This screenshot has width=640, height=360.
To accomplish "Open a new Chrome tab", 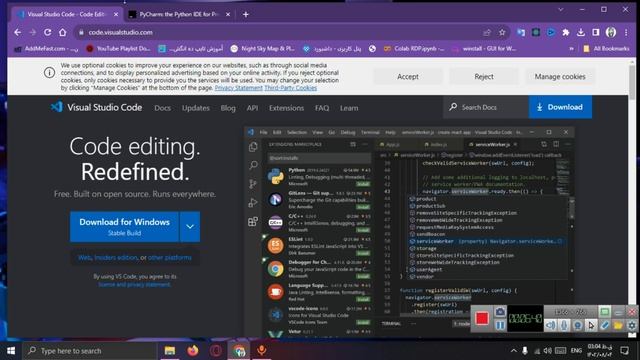I will click(x=246, y=14).
